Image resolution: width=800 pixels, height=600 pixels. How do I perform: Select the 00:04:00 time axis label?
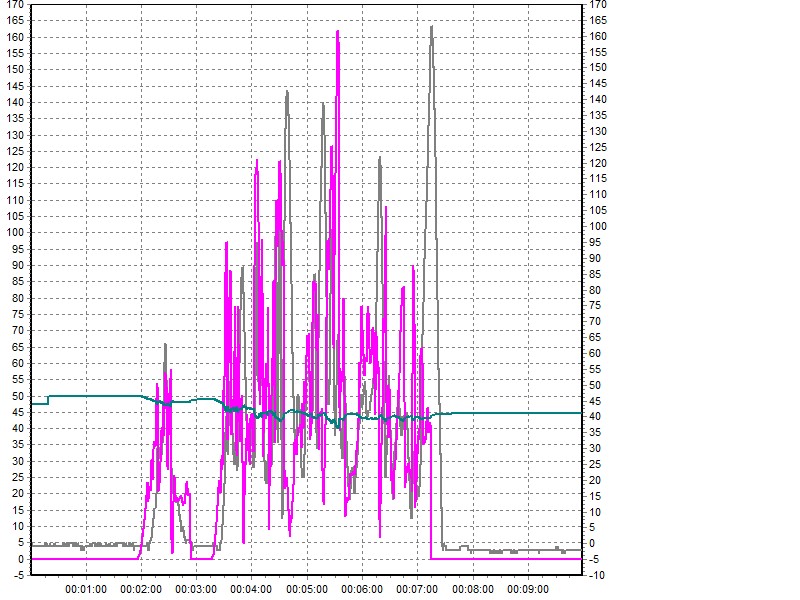click(x=251, y=590)
